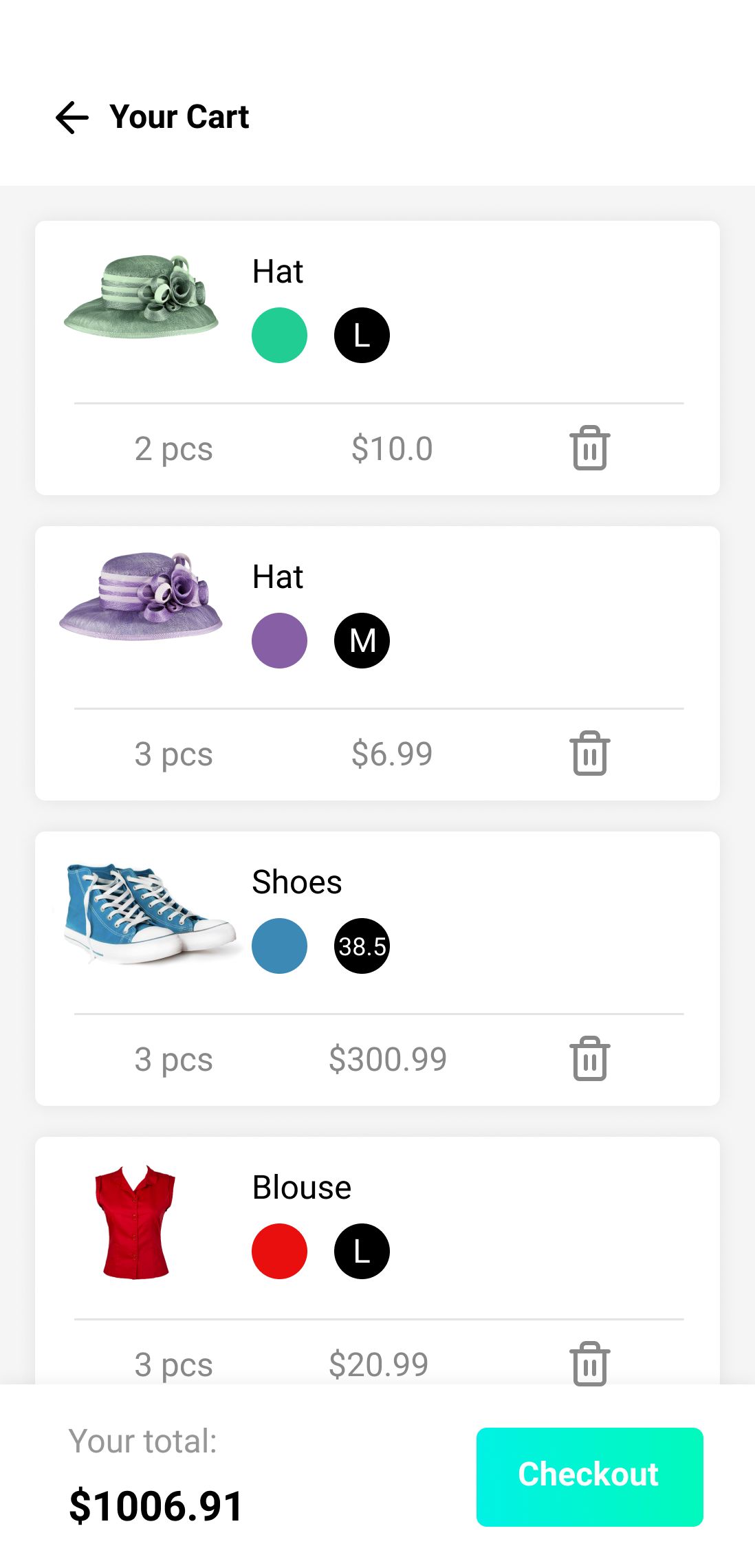Choose the blue color swatch for Shoes
The height and width of the screenshot is (1568, 755).
click(279, 946)
